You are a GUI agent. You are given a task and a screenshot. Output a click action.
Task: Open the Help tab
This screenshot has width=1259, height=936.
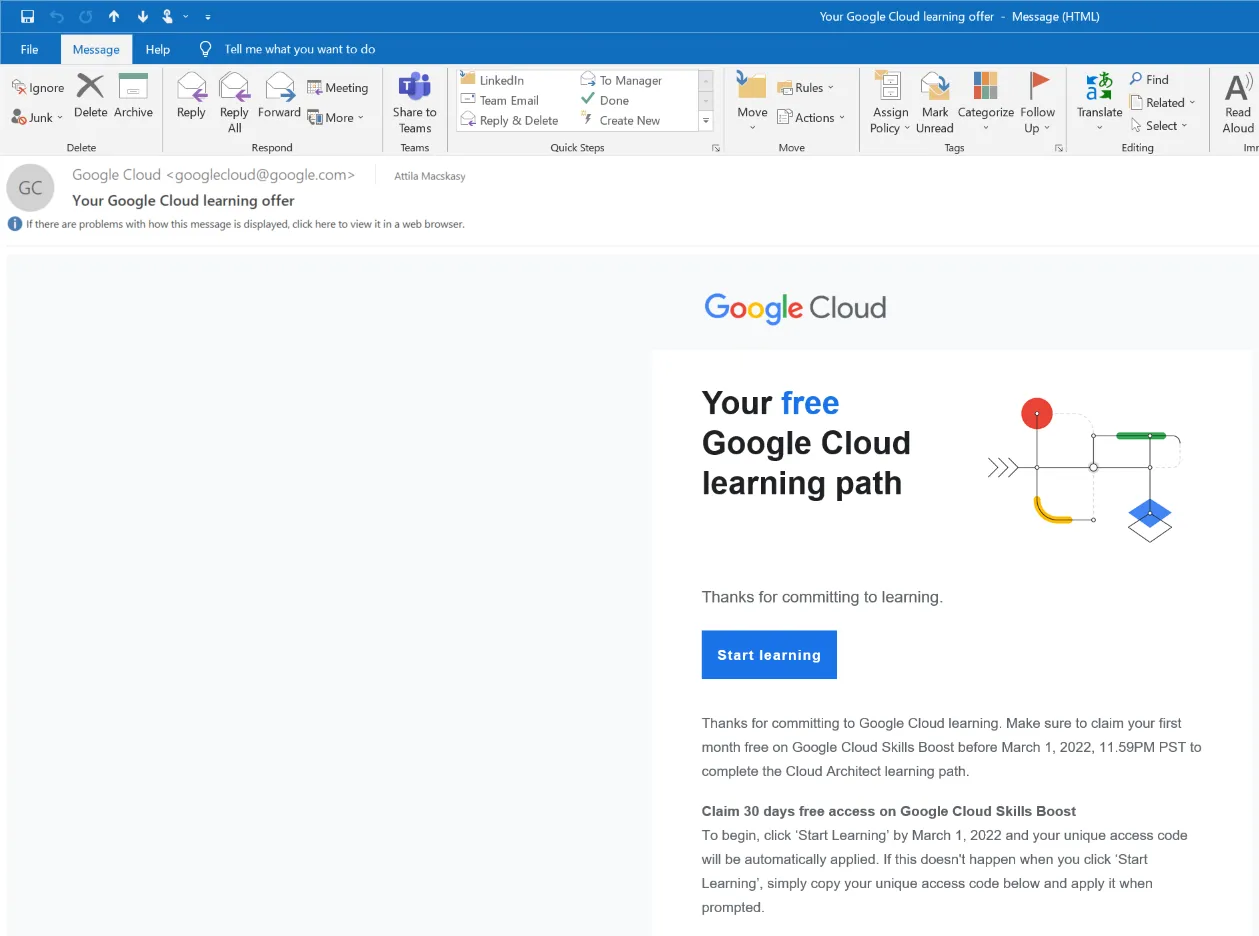pos(158,49)
